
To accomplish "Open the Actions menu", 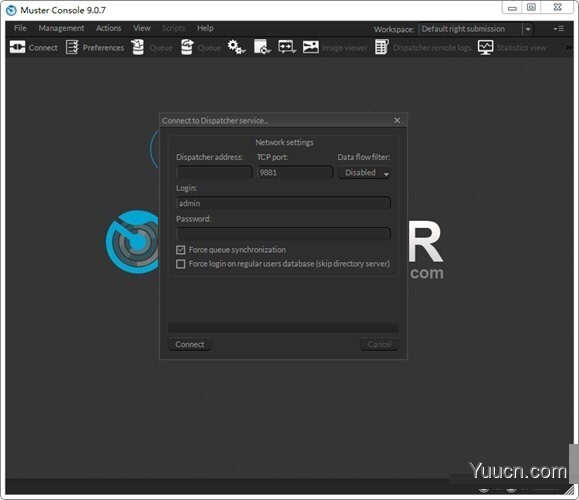I will coord(109,28).
